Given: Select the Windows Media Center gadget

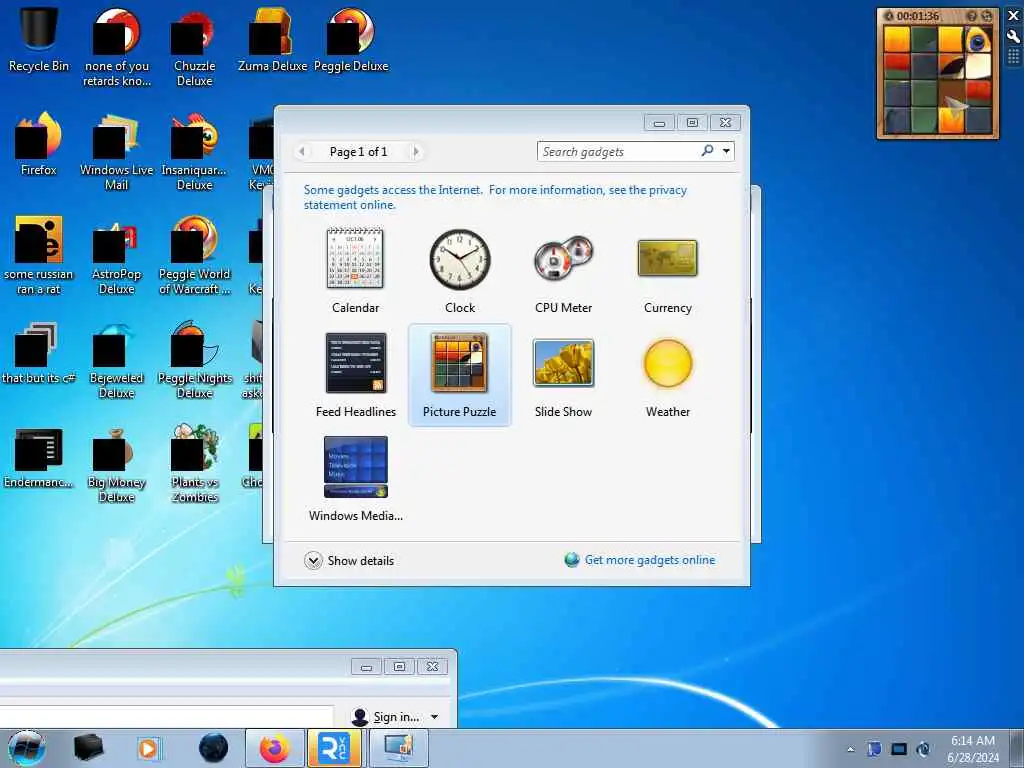Looking at the screenshot, I should pos(355,478).
